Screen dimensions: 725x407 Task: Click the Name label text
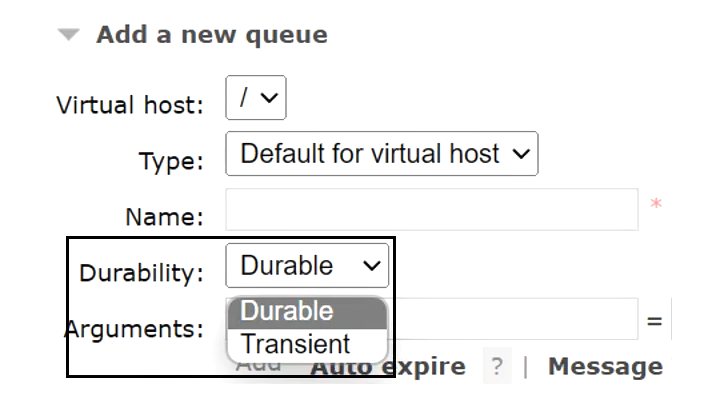coord(164,216)
